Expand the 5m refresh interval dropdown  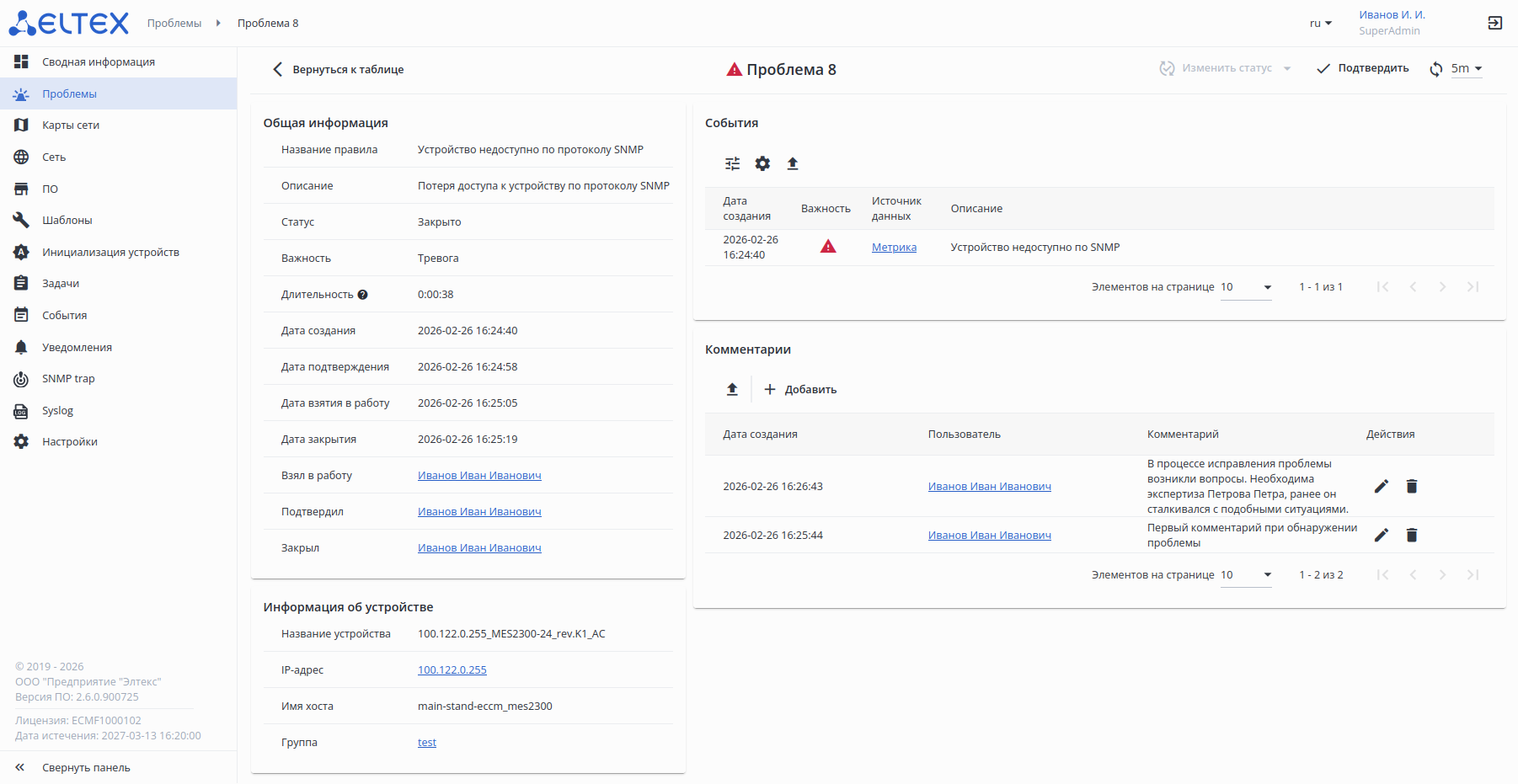click(1467, 68)
